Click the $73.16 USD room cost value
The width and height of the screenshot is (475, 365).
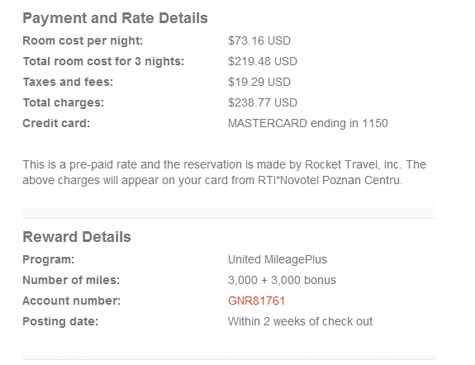pos(259,41)
